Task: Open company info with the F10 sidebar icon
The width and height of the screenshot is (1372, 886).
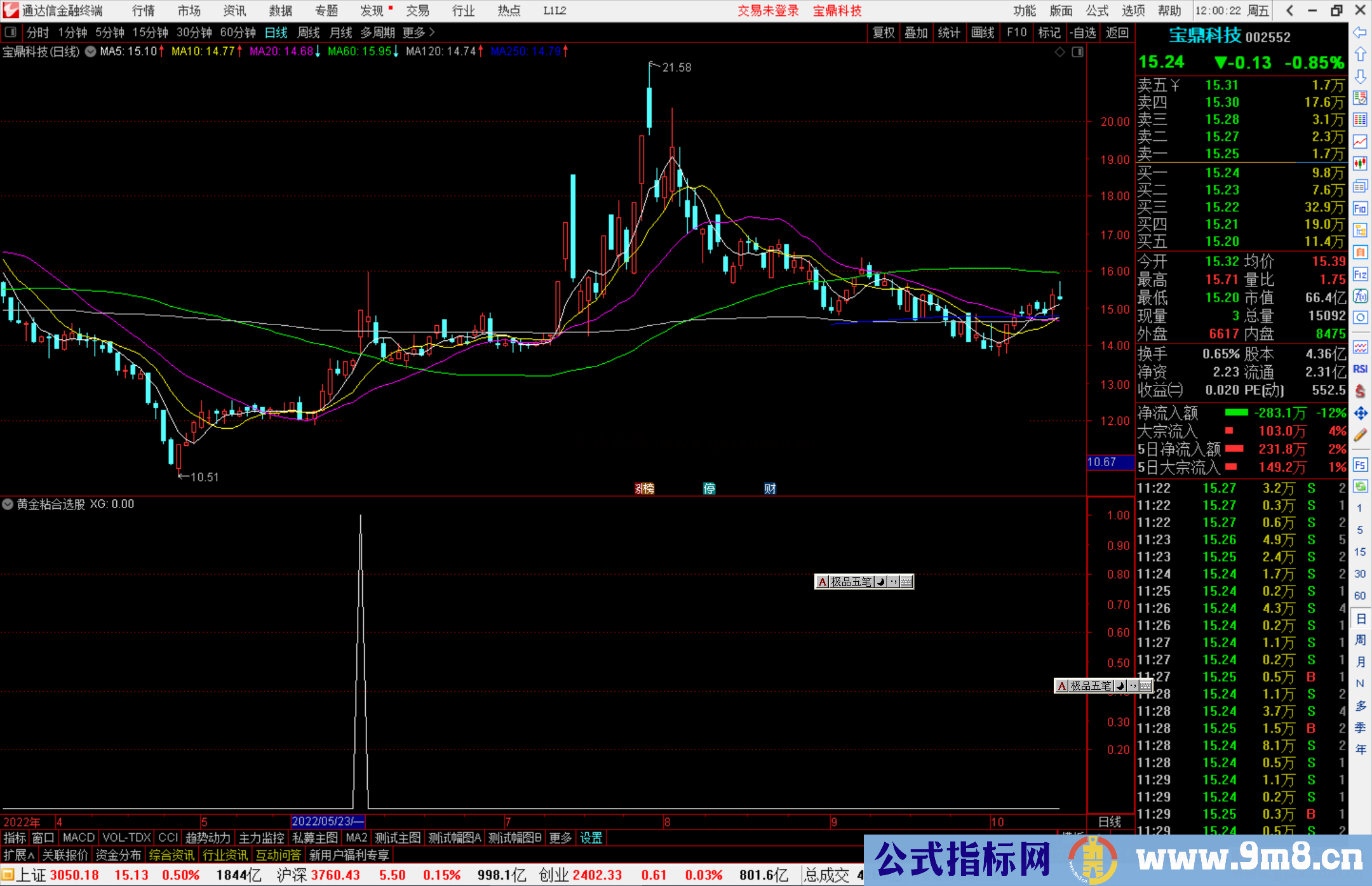Action: (x=1360, y=208)
